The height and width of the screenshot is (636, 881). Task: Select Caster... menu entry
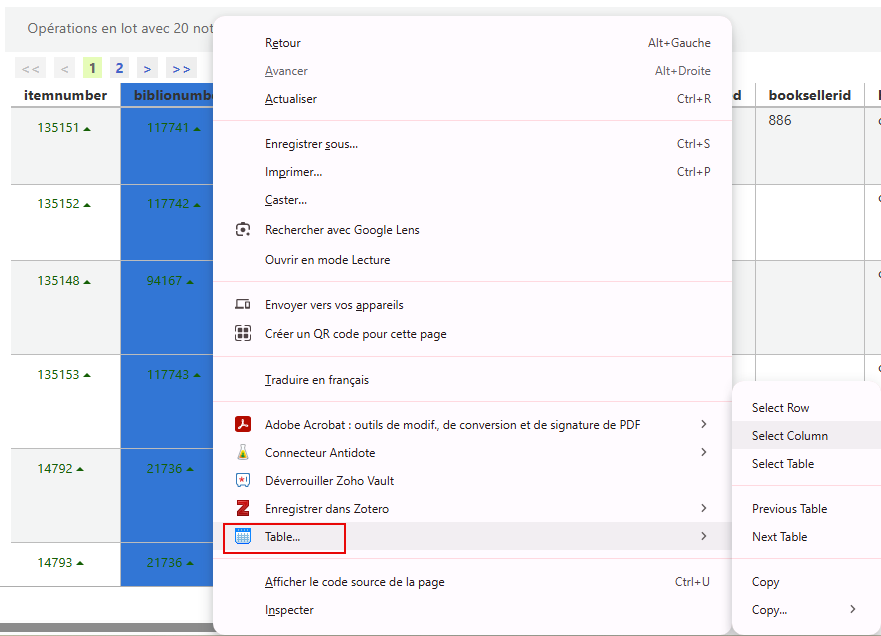coord(472,200)
